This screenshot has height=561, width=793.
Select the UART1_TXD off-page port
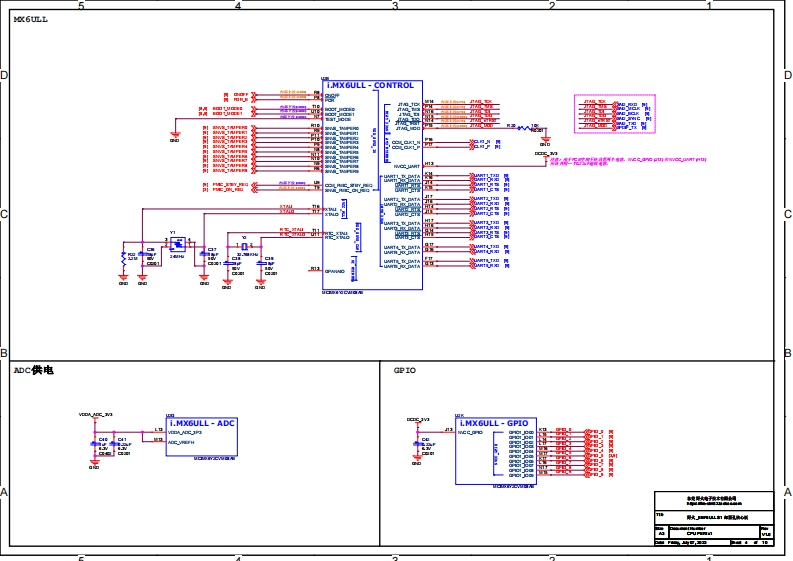pos(484,175)
